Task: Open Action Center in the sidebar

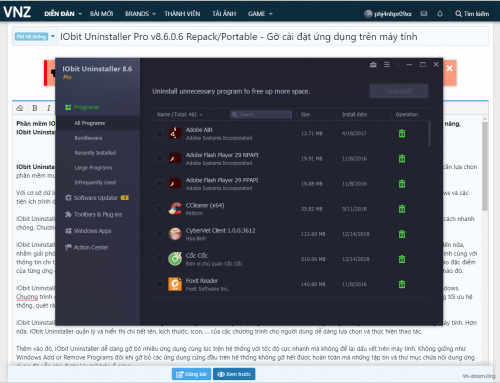Action: point(87,247)
